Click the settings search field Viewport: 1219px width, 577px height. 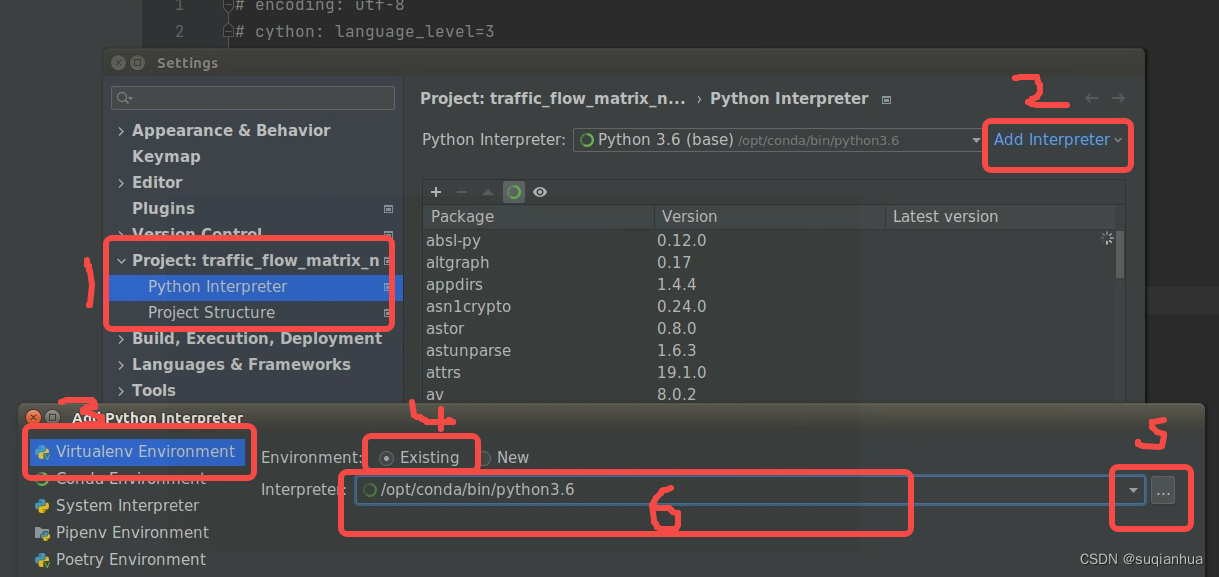252,98
